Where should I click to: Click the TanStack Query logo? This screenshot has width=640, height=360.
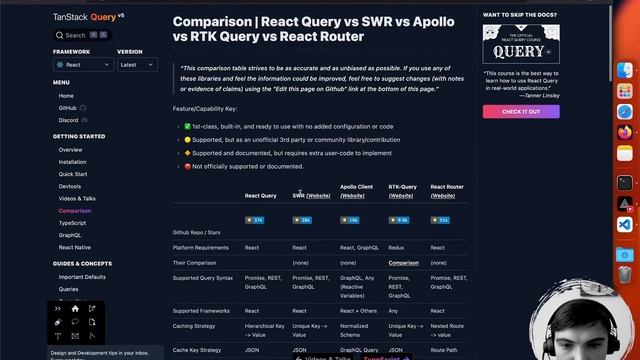[88, 17]
